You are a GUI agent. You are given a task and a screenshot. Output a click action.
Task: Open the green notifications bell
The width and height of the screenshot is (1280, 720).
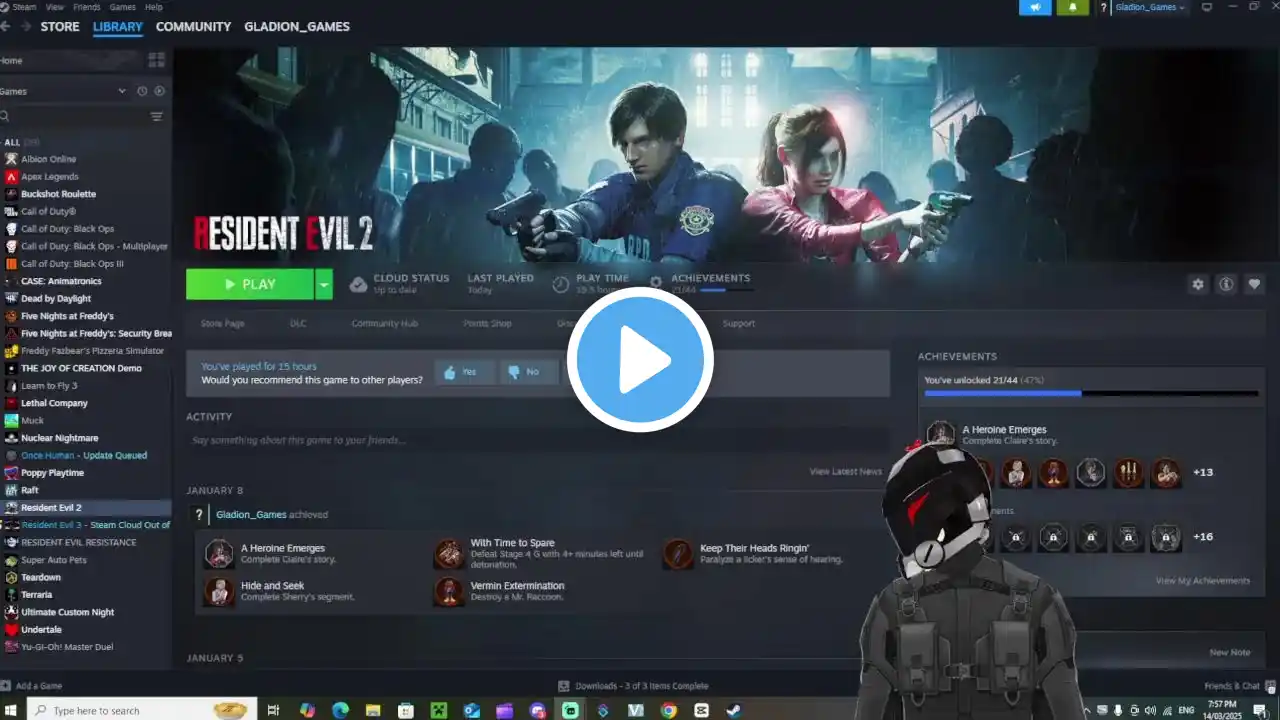pyautogui.click(x=1073, y=7)
